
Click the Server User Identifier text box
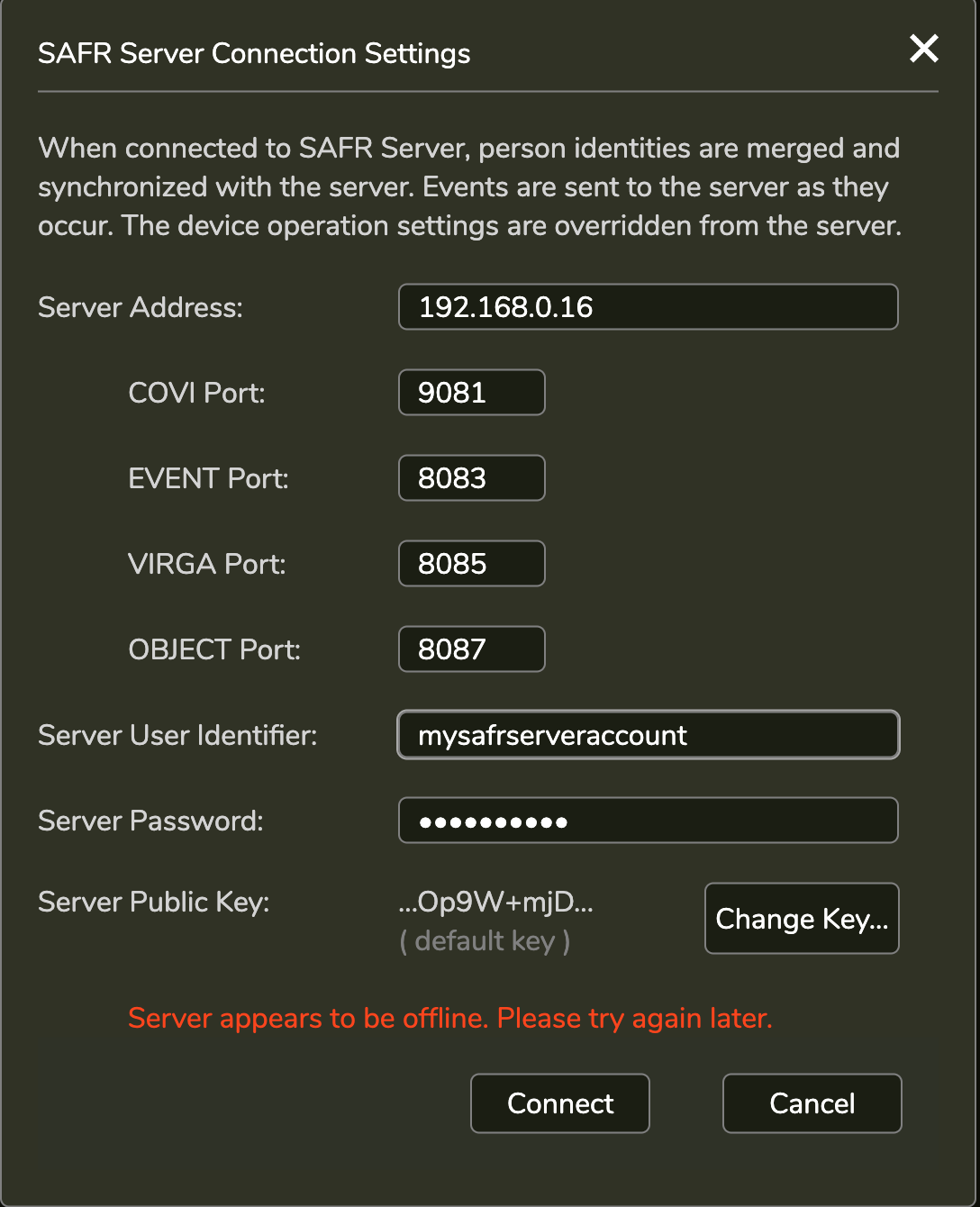click(x=648, y=735)
